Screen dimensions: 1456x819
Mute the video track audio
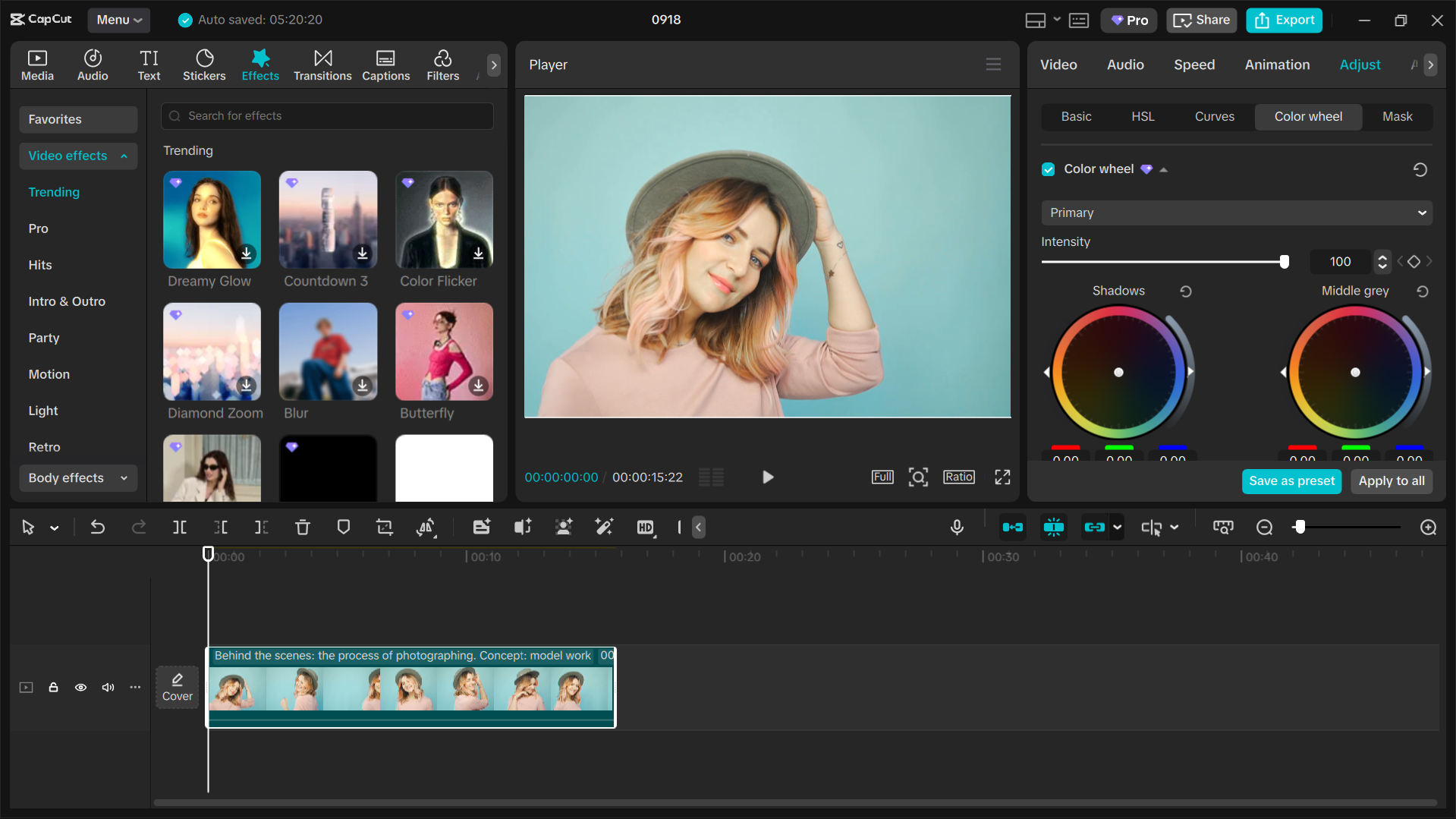[x=107, y=688]
